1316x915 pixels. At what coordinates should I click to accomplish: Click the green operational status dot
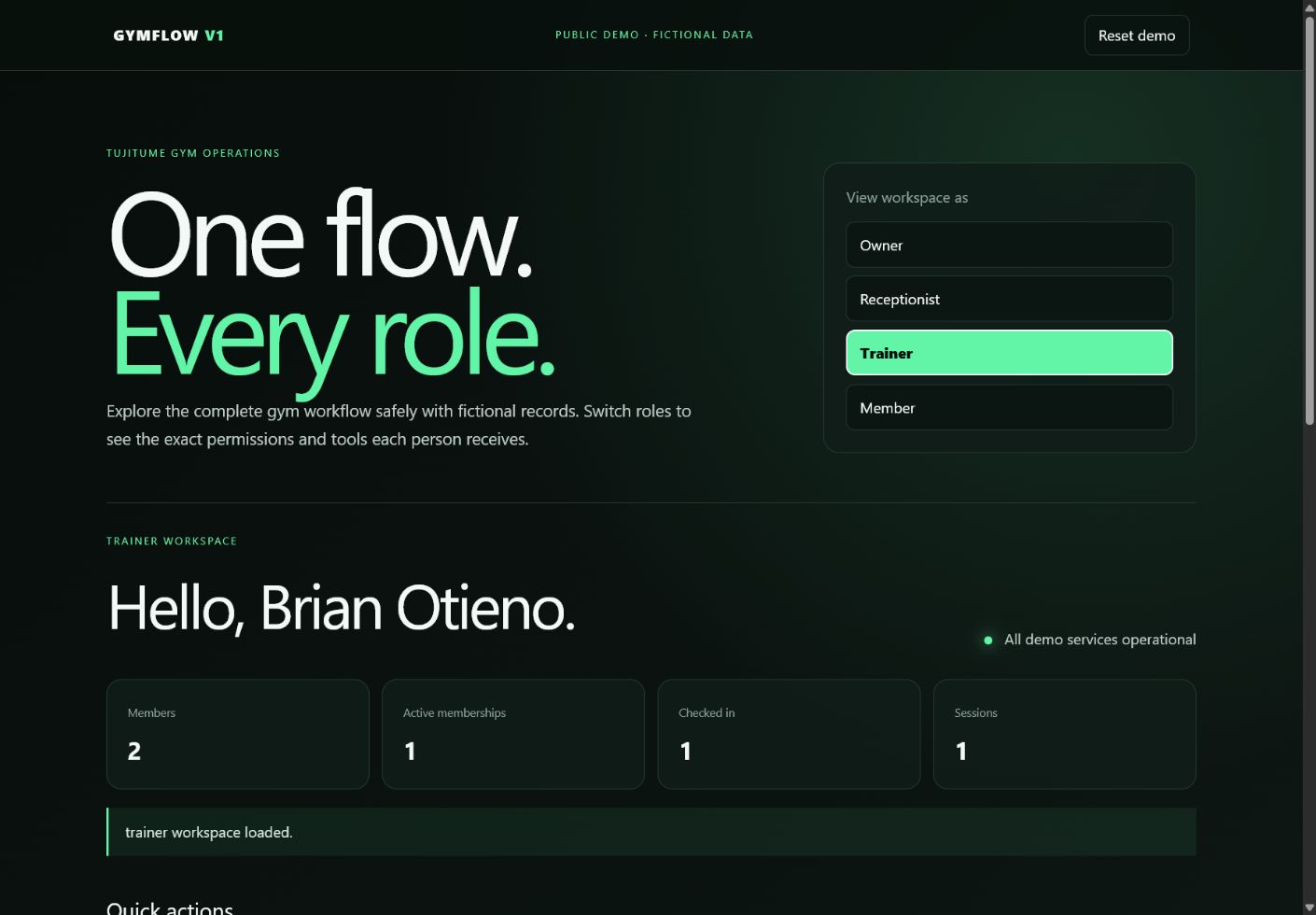point(987,640)
